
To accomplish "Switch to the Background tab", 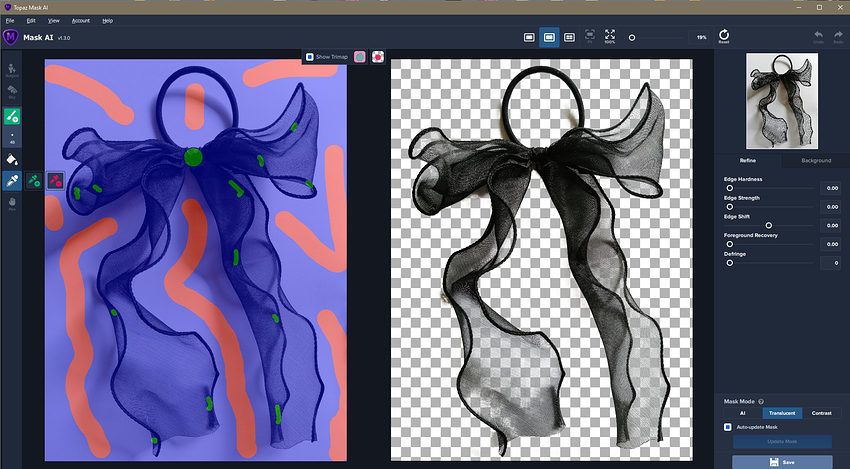I will tap(816, 160).
